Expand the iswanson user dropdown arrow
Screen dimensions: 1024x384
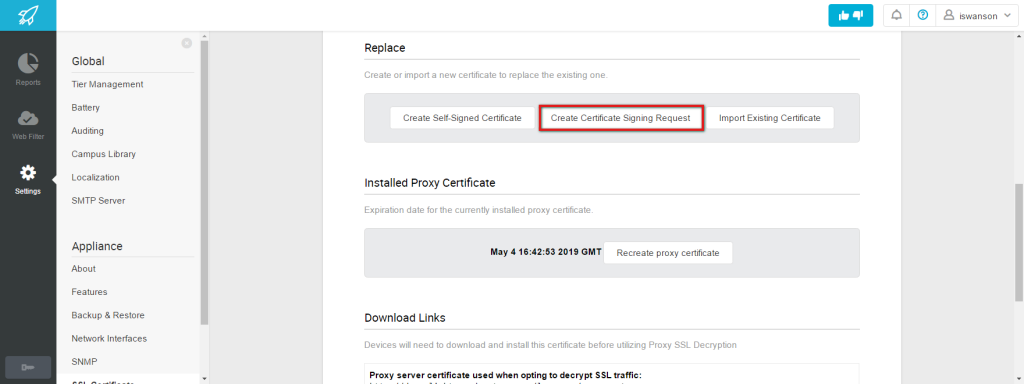click(1007, 16)
